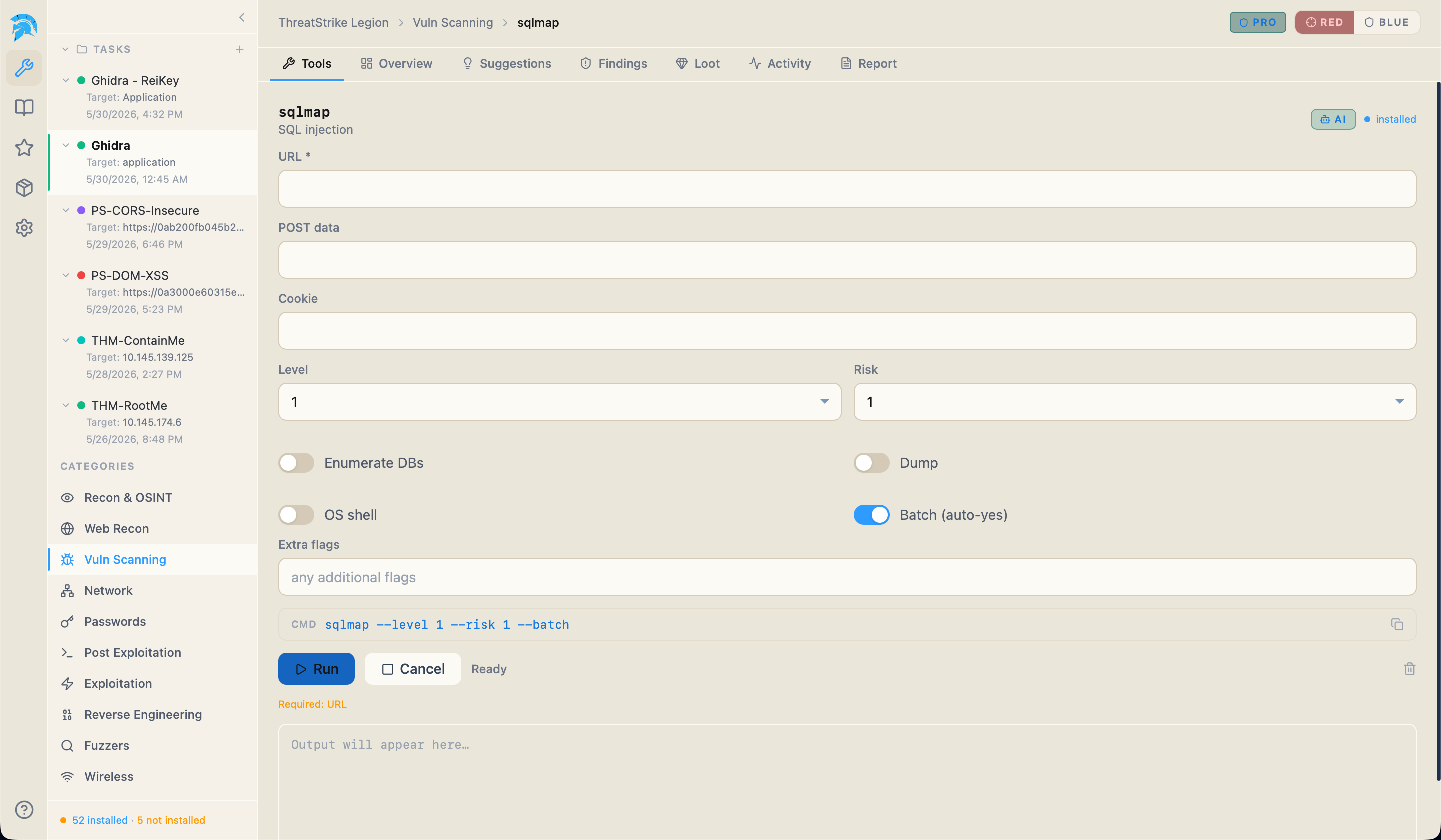Select the PS-DOM-XSS task name
1441x840 pixels.
pos(130,275)
